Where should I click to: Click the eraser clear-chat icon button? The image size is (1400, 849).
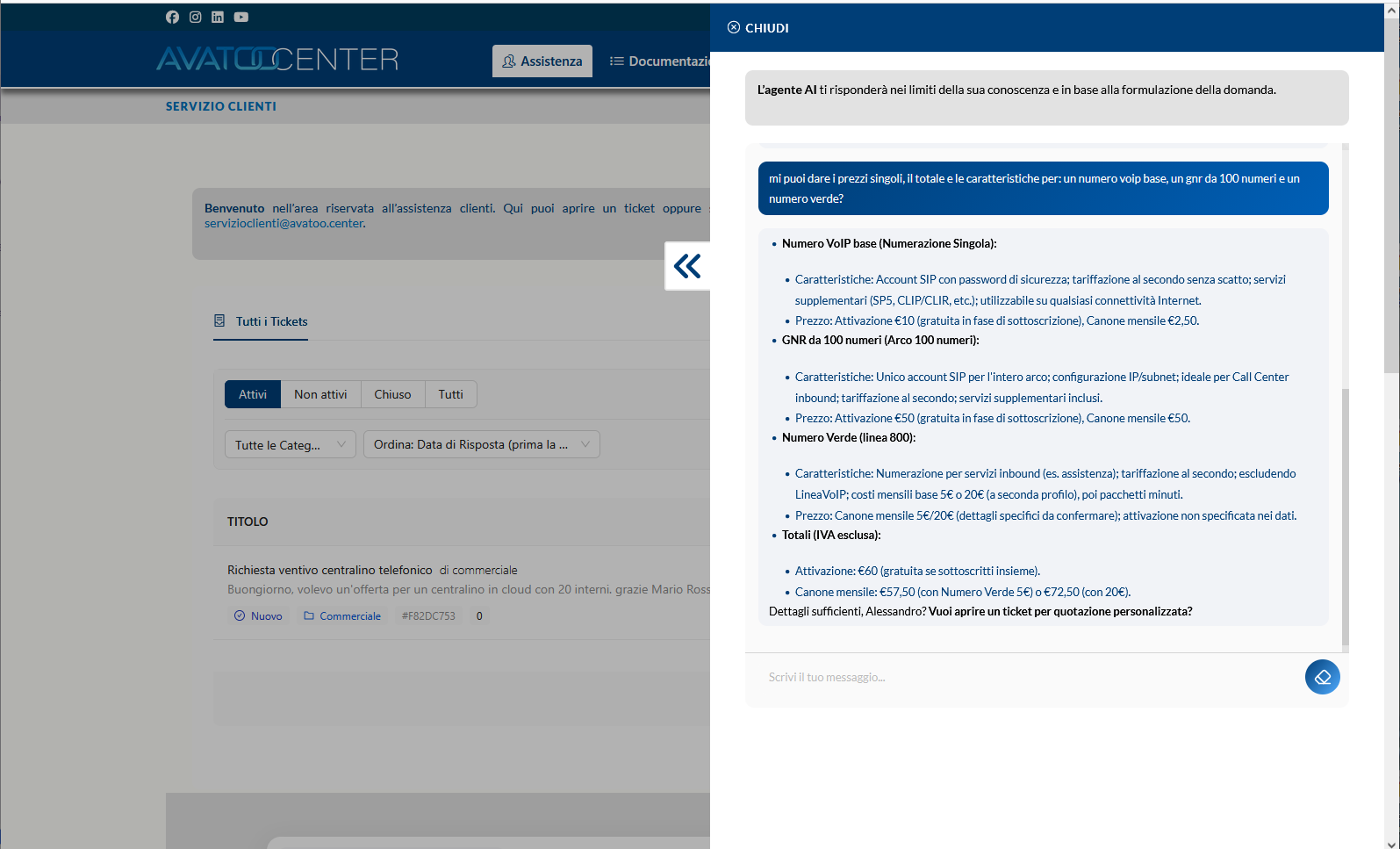pos(1322,677)
